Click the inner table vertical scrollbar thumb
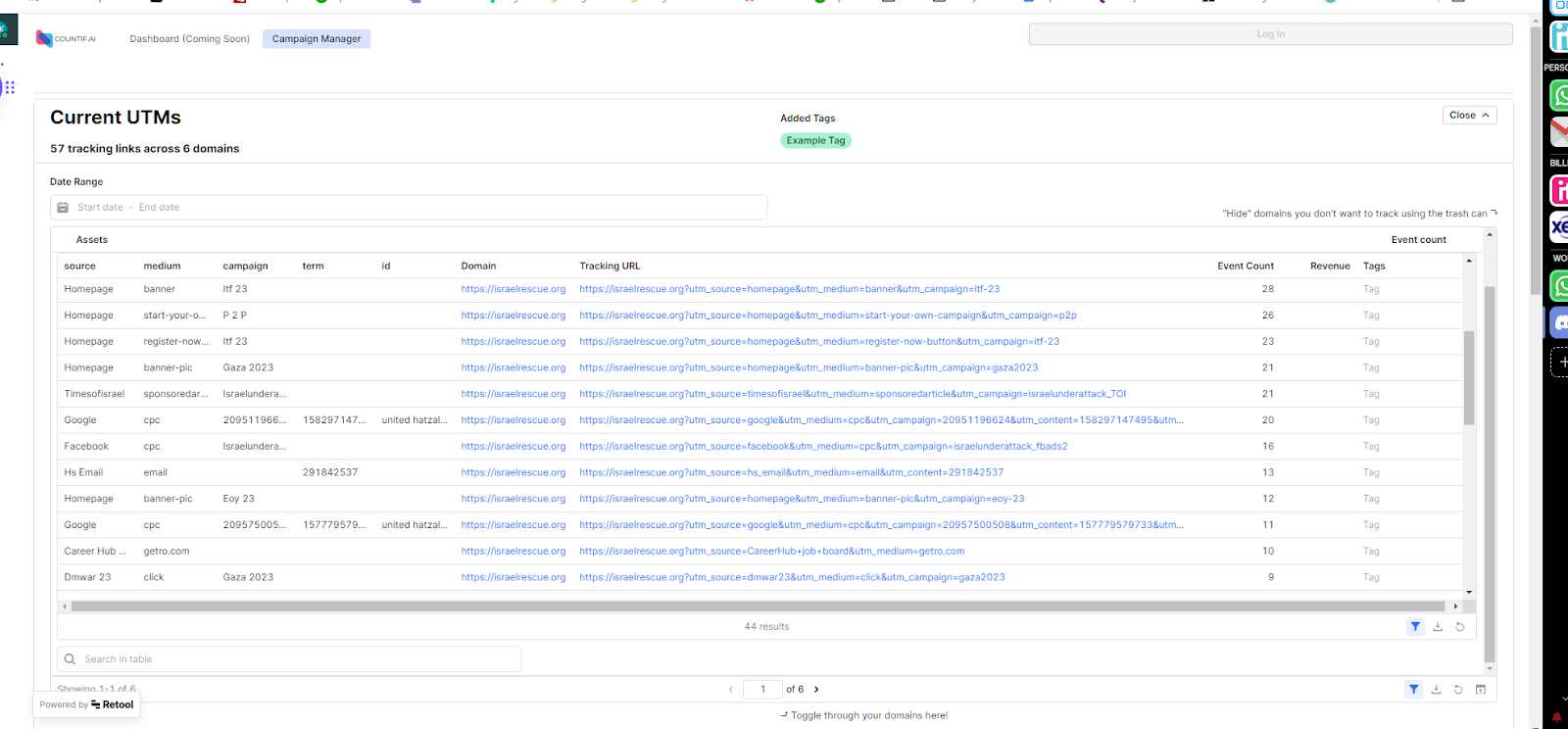Screen dimensions: 1568x729 [1468, 377]
